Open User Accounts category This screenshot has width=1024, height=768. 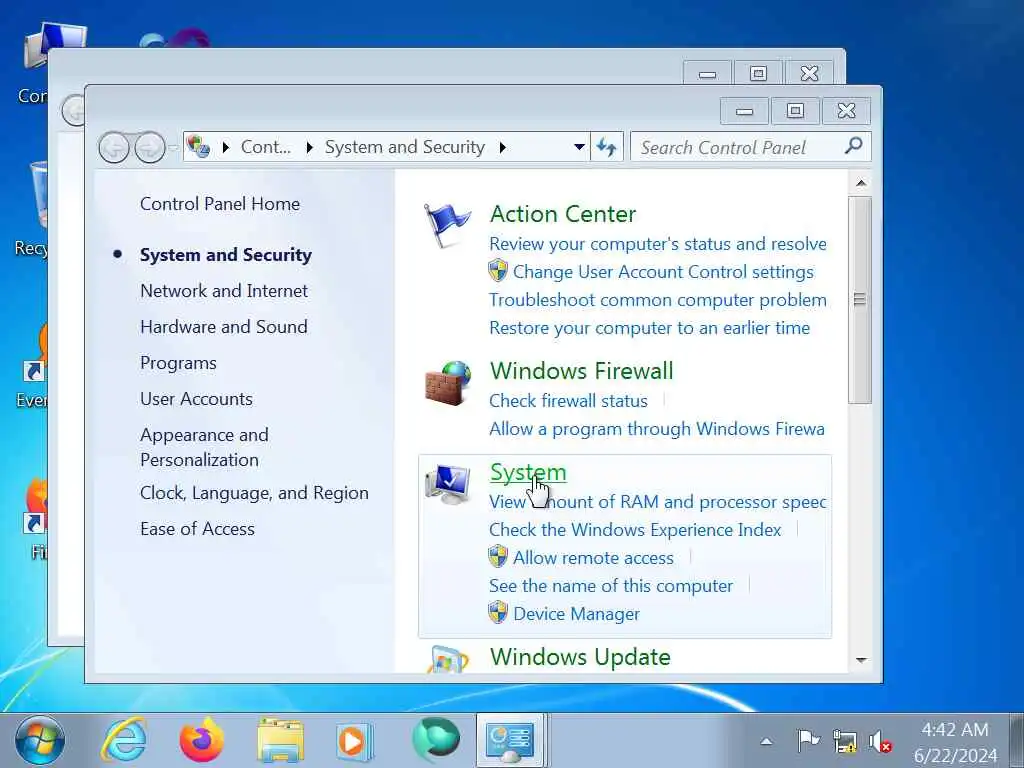(197, 399)
